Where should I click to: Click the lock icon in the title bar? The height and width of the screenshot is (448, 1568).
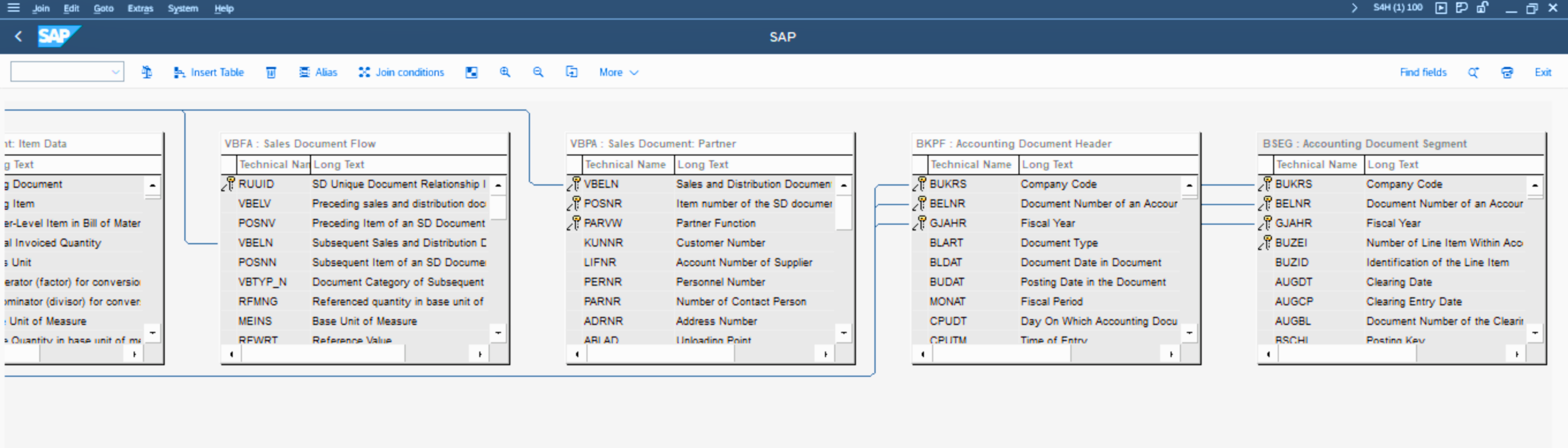[1482, 8]
